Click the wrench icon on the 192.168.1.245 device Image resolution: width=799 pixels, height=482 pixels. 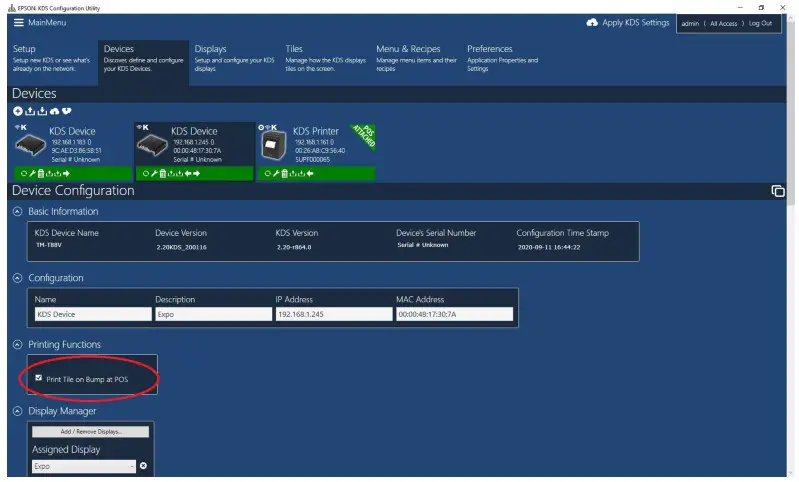(x=154, y=173)
